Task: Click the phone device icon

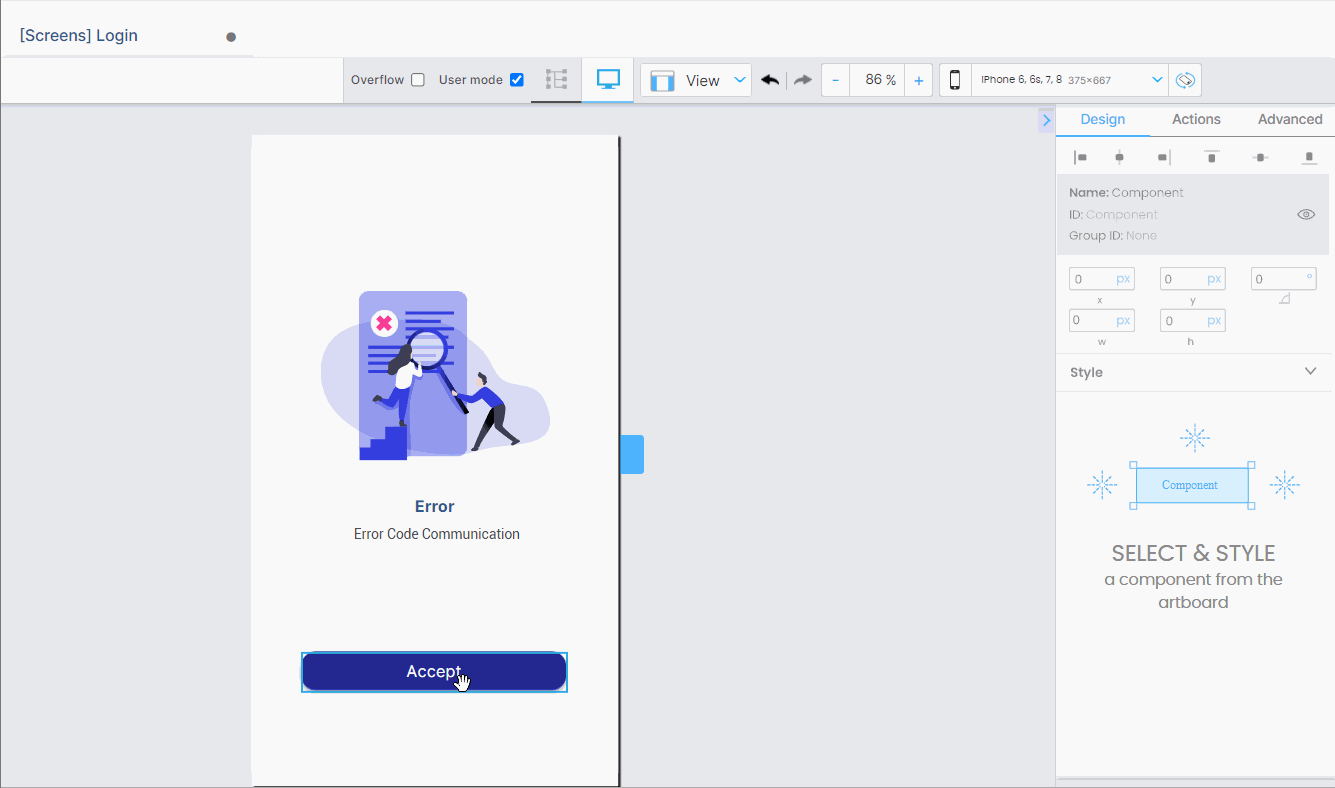Action: (955, 80)
